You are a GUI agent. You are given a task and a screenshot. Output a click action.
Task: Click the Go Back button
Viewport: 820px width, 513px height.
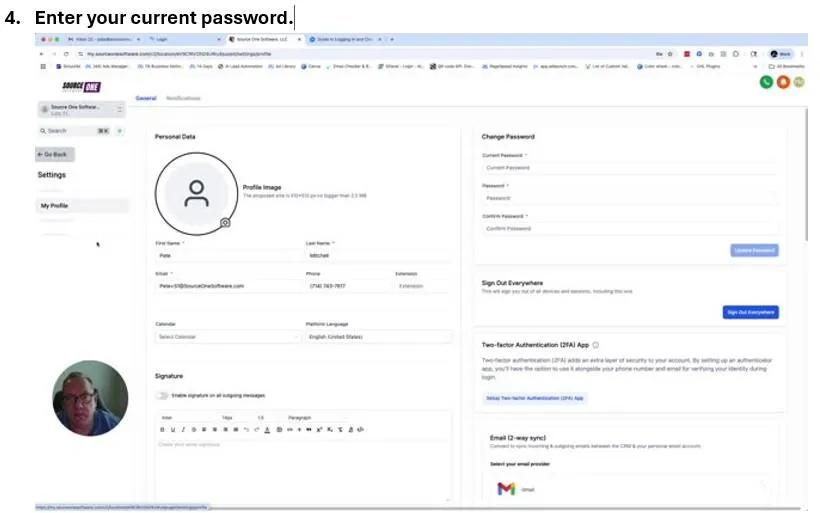[55, 154]
